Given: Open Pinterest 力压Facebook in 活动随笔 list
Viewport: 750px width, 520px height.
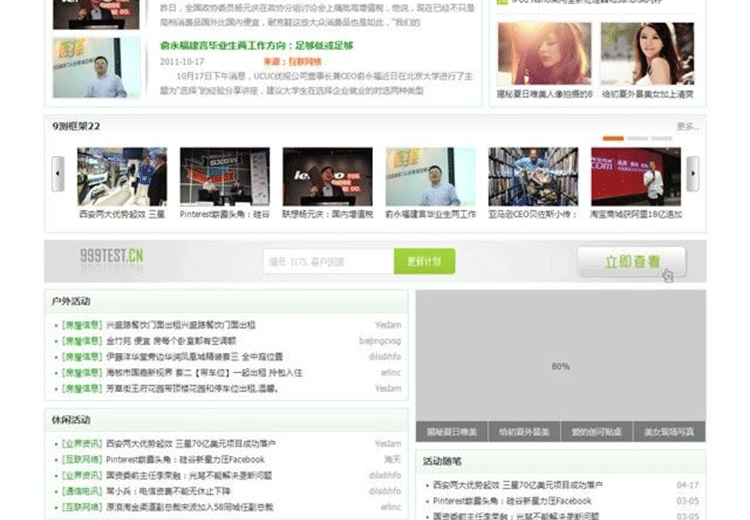Looking at the screenshot, I should coord(512,501).
